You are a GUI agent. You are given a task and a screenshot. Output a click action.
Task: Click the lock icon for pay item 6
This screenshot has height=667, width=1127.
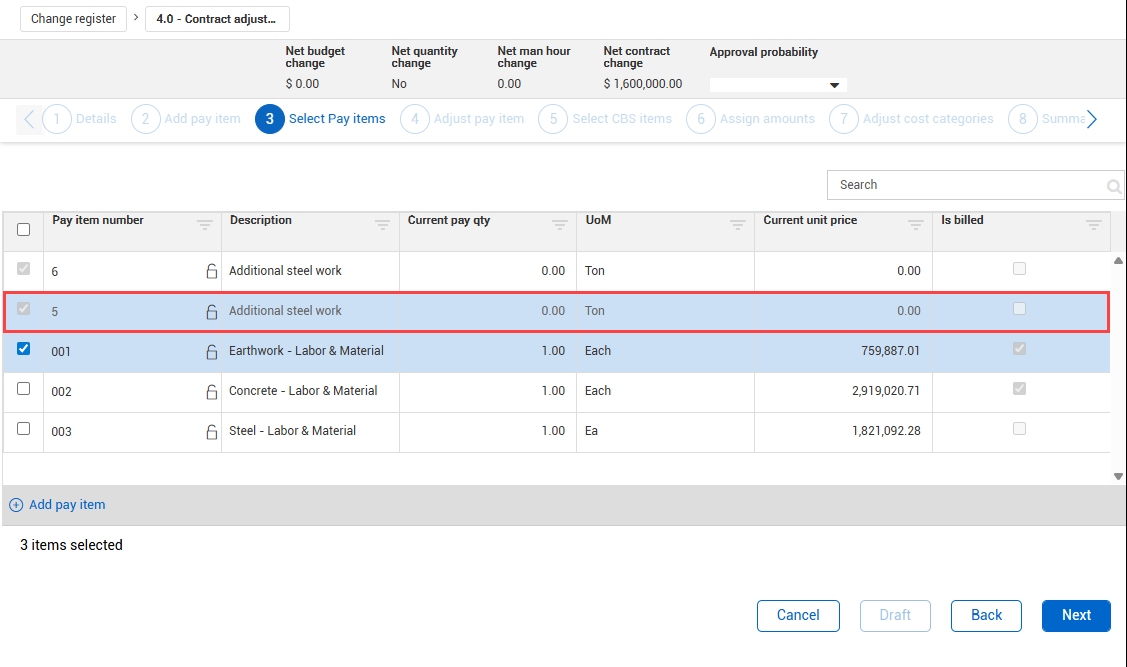[211, 271]
